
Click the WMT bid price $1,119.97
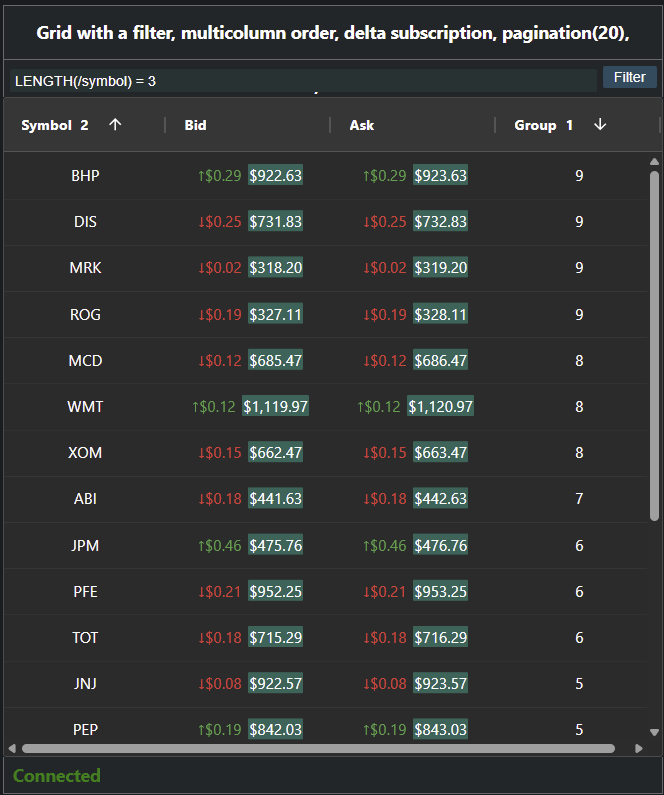[x=275, y=407]
